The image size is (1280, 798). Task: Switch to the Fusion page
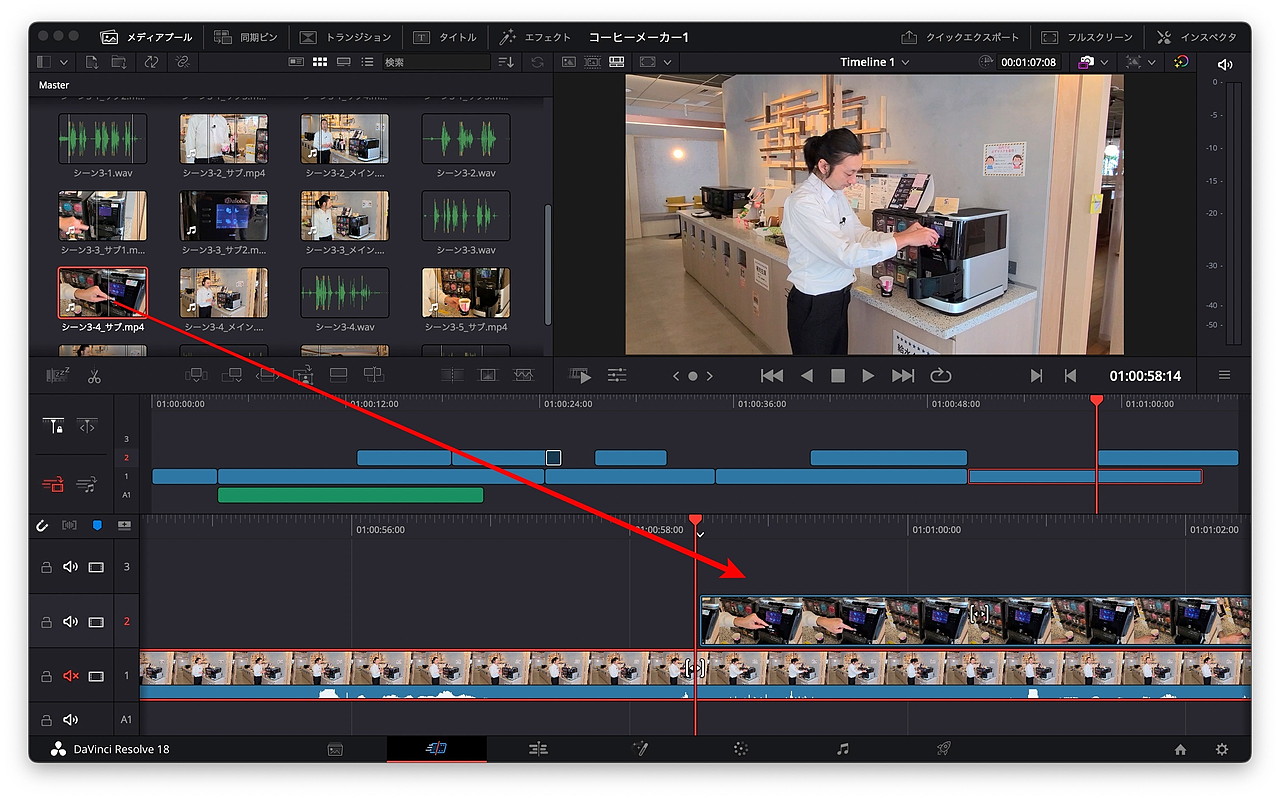(x=640, y=749)
